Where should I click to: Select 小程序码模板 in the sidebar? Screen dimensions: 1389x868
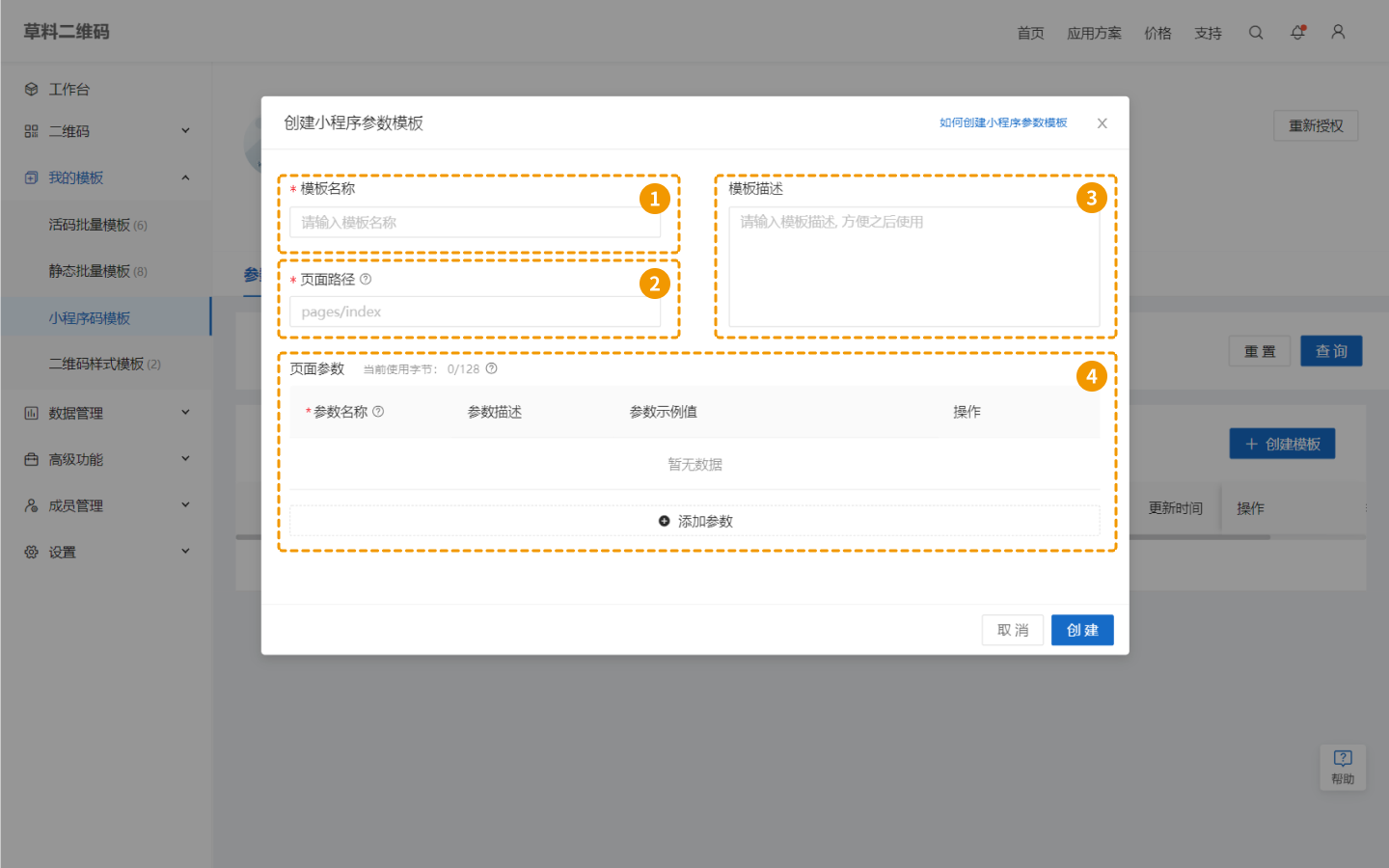click(106, 317)
